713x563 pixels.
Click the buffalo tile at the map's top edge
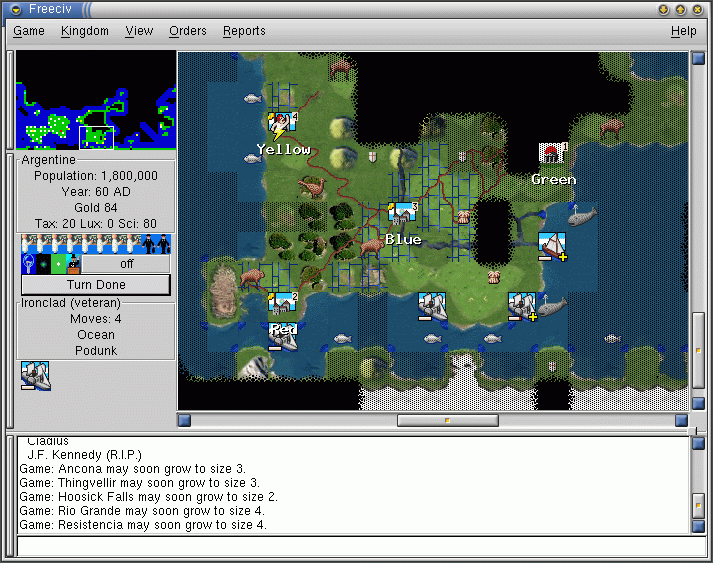pyautogui.click(x=342, y=68)
